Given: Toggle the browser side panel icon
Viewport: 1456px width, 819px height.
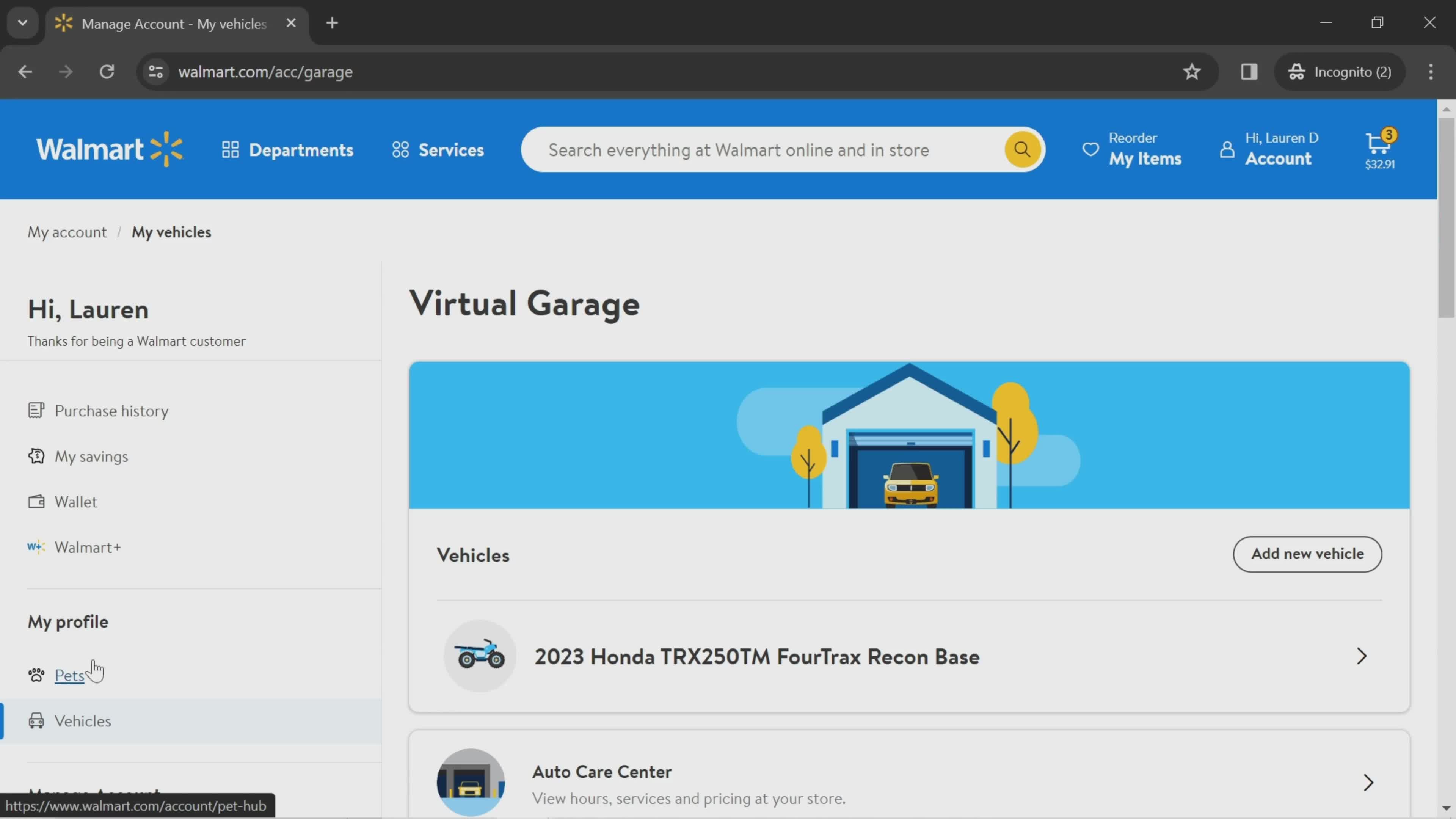Looking at the screenshot, I should (1249, 72).
